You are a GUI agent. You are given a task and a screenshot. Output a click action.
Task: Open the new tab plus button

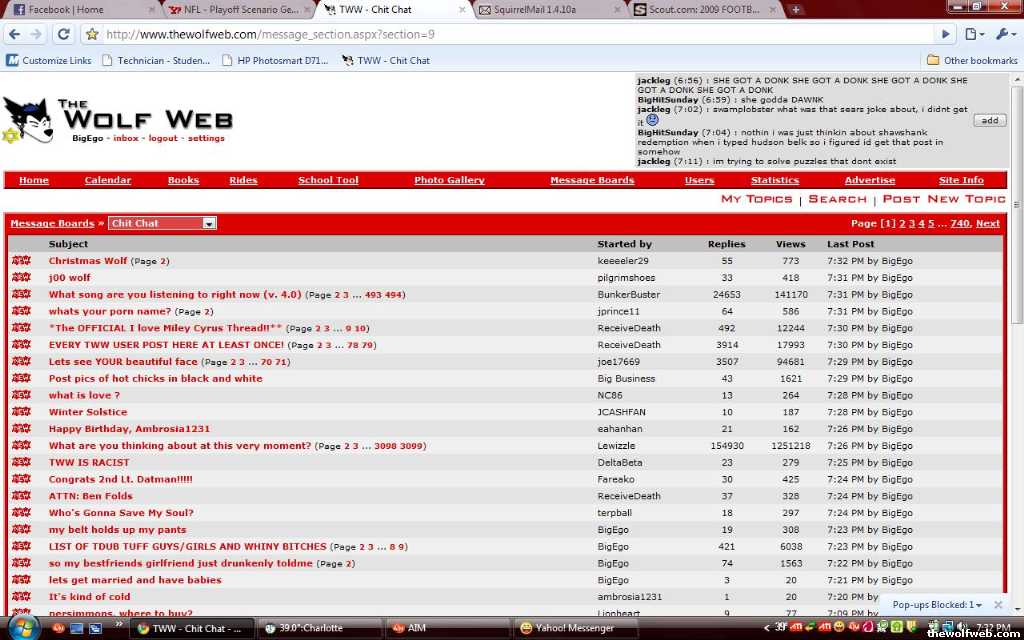pyautogui.click(x=796, y=10)
